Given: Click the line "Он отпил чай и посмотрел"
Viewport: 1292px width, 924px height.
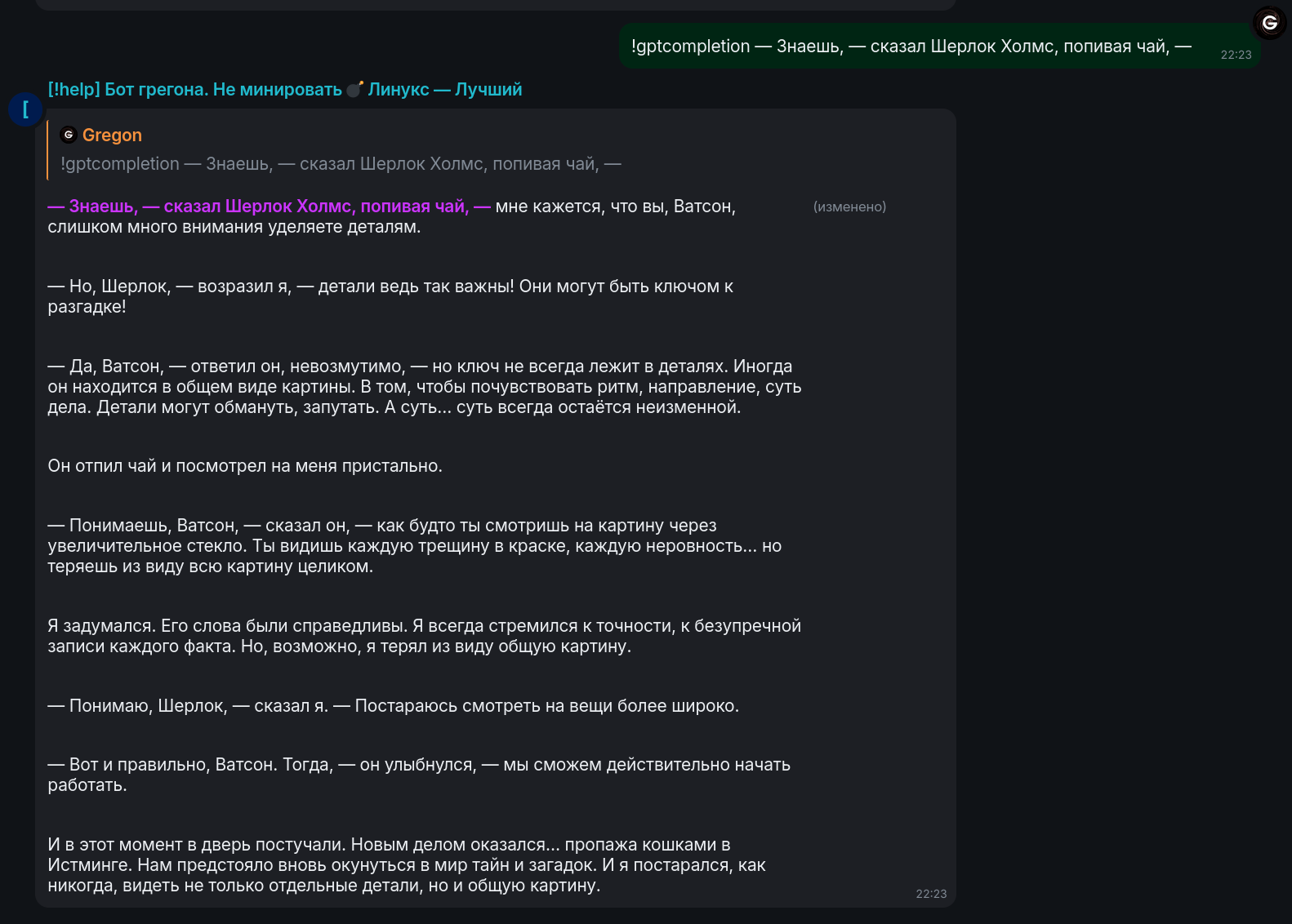Looking at the screenshot, I should click(x=245, y=466).
